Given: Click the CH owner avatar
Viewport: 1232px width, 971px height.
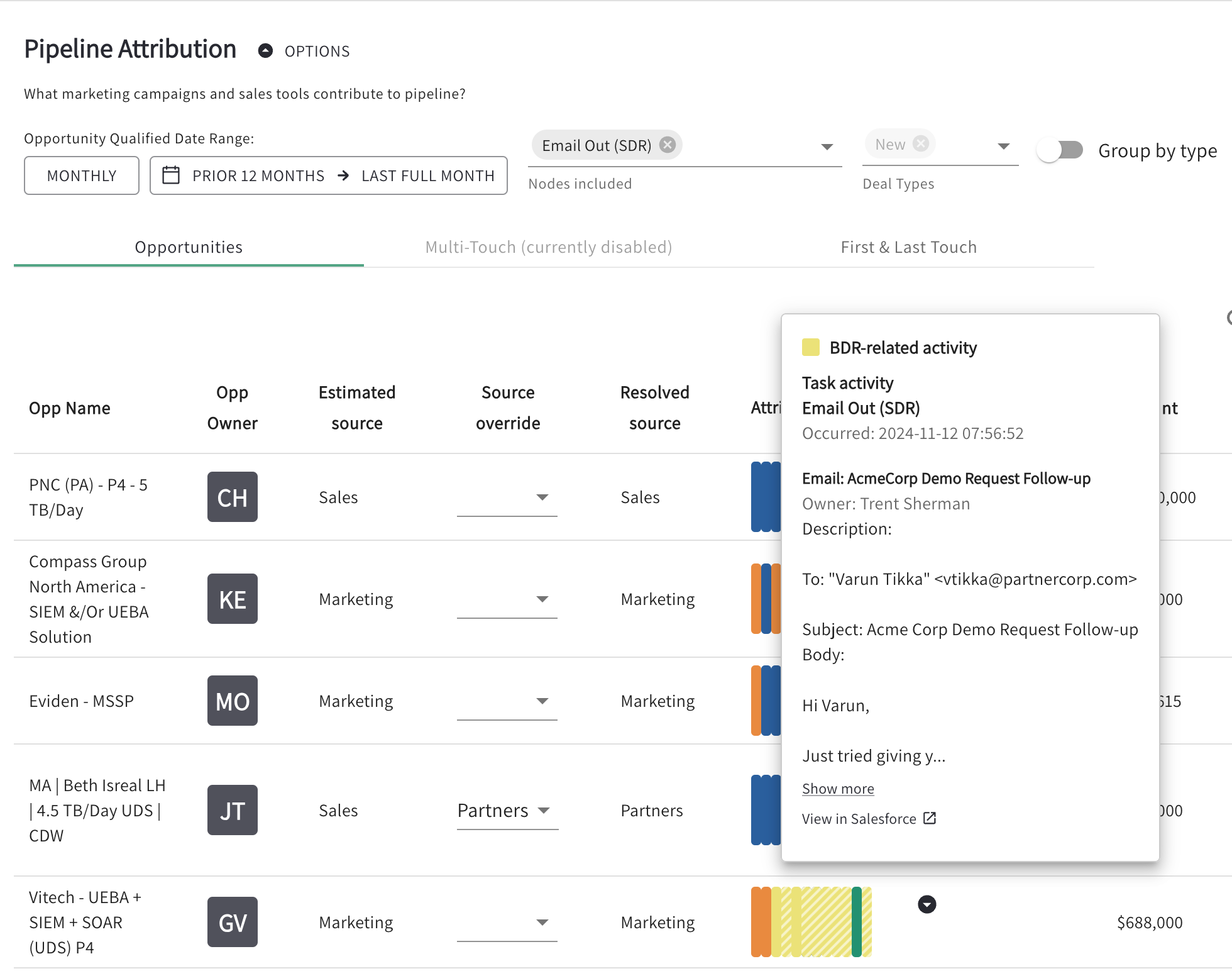Looking at the screenshot, I should (233, 497).
